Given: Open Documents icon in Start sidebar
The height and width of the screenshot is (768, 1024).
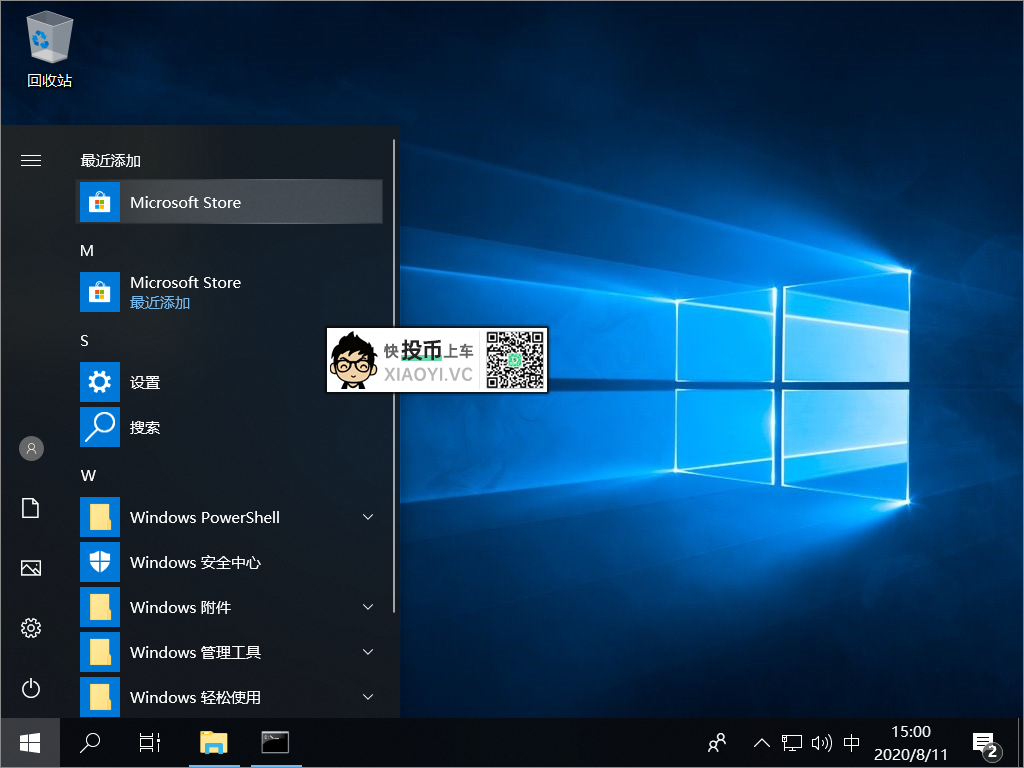Looking at the screenshot, I should click(31, 509).
